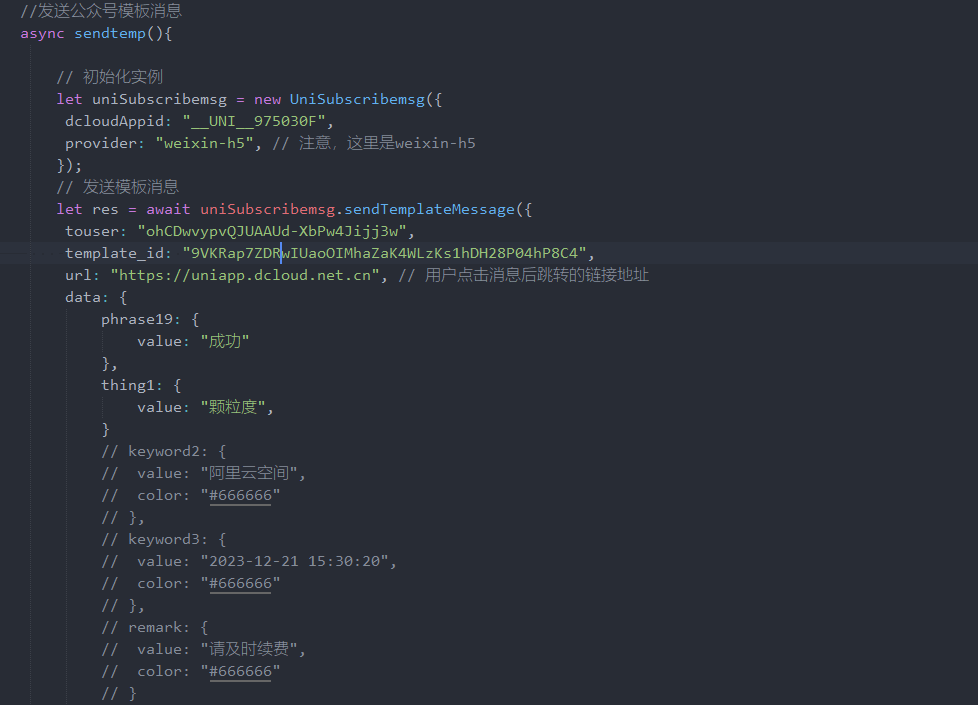Click the sendtemp function name

tap(110, 33)
